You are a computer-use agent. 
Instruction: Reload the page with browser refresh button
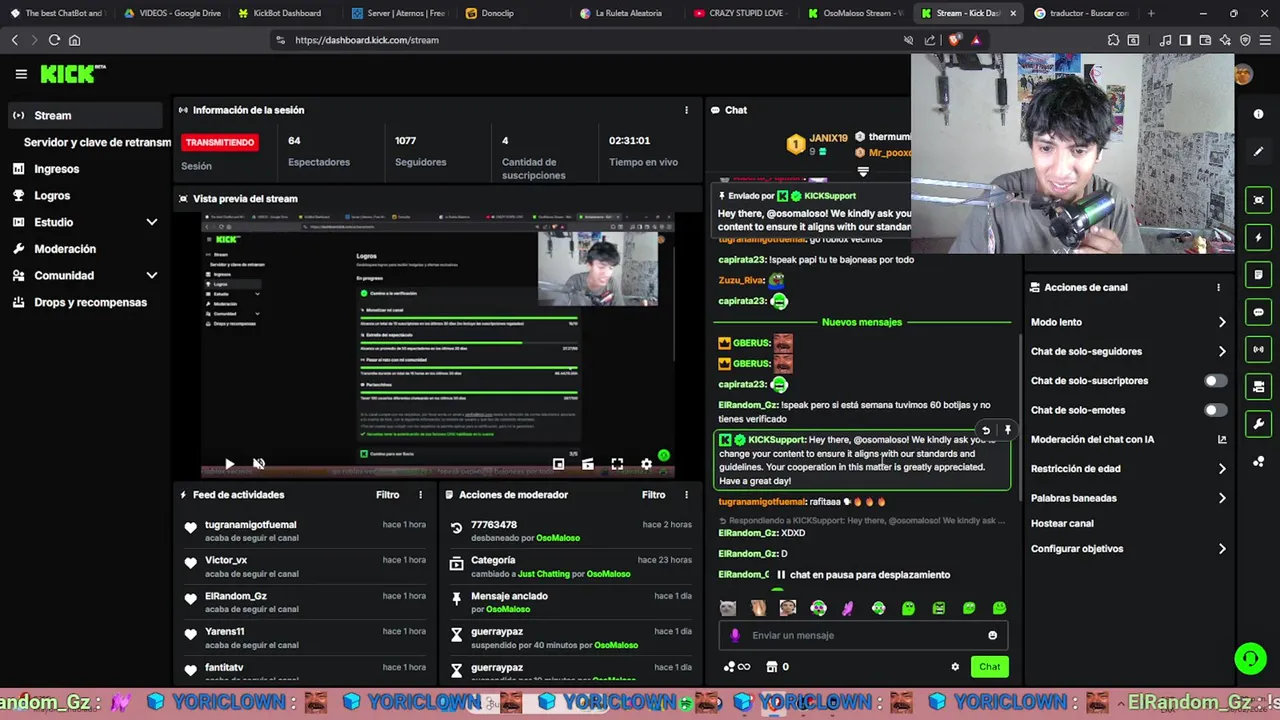[x=54, y=40]
